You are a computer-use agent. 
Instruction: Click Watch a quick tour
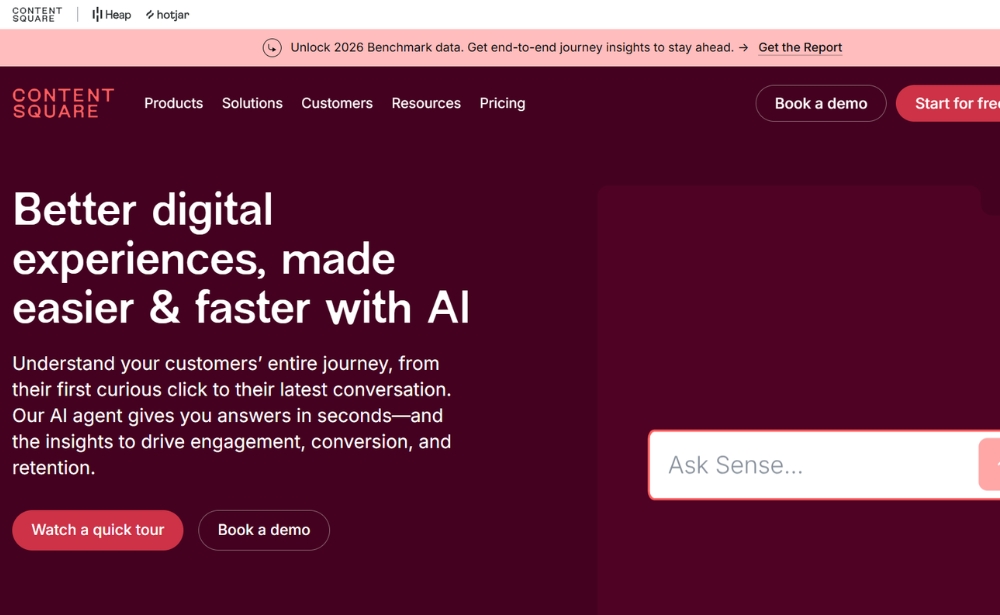coord(97,530)
